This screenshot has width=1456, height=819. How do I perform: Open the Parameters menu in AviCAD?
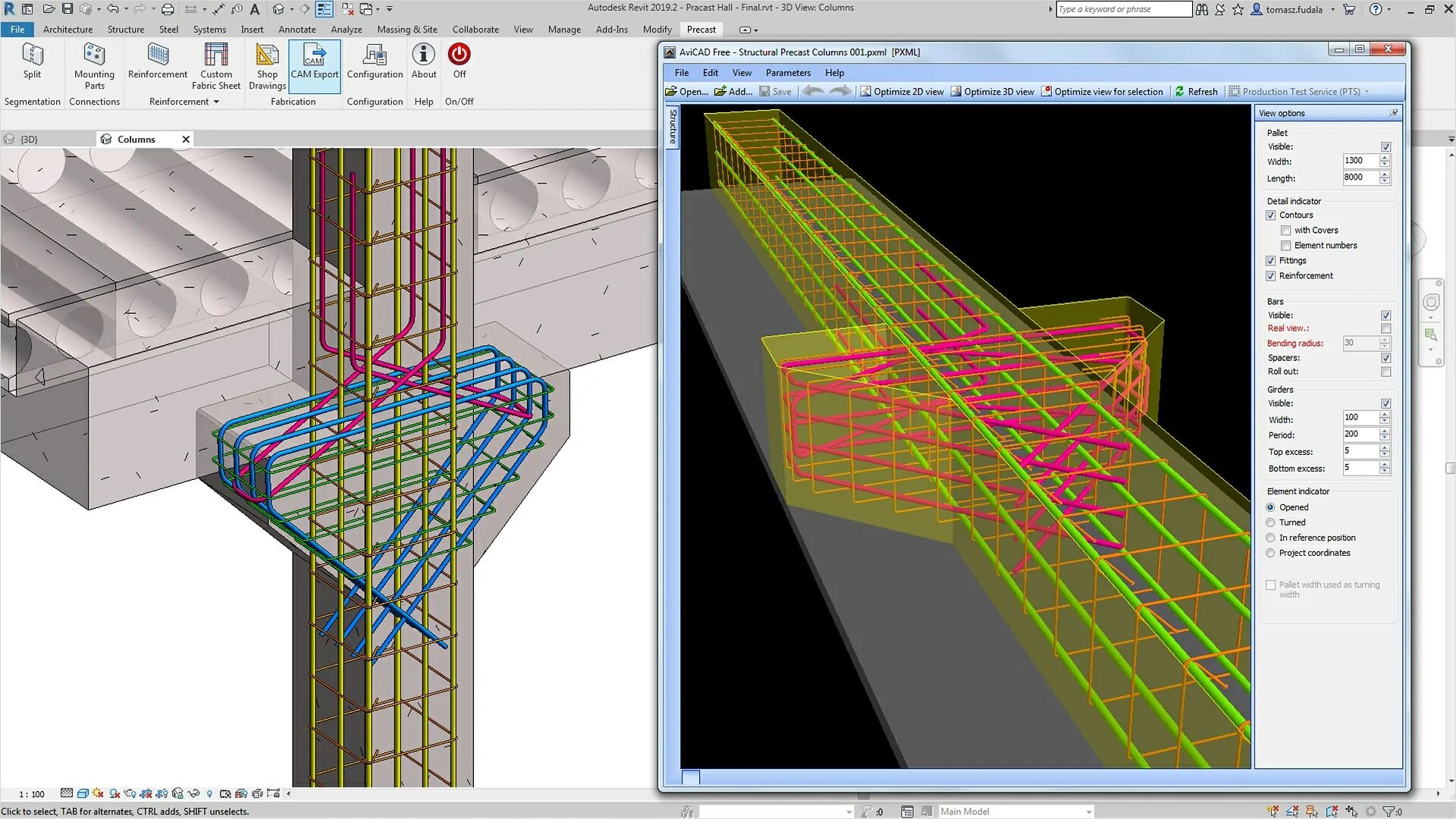tap(787, 73)
